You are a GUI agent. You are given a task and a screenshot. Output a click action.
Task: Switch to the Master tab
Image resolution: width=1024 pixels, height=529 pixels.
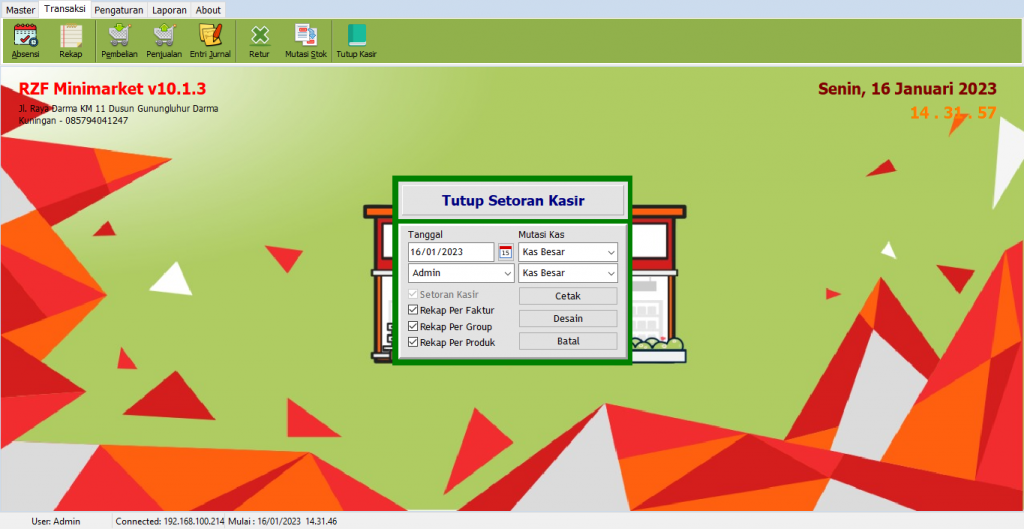tap(20, 10)
